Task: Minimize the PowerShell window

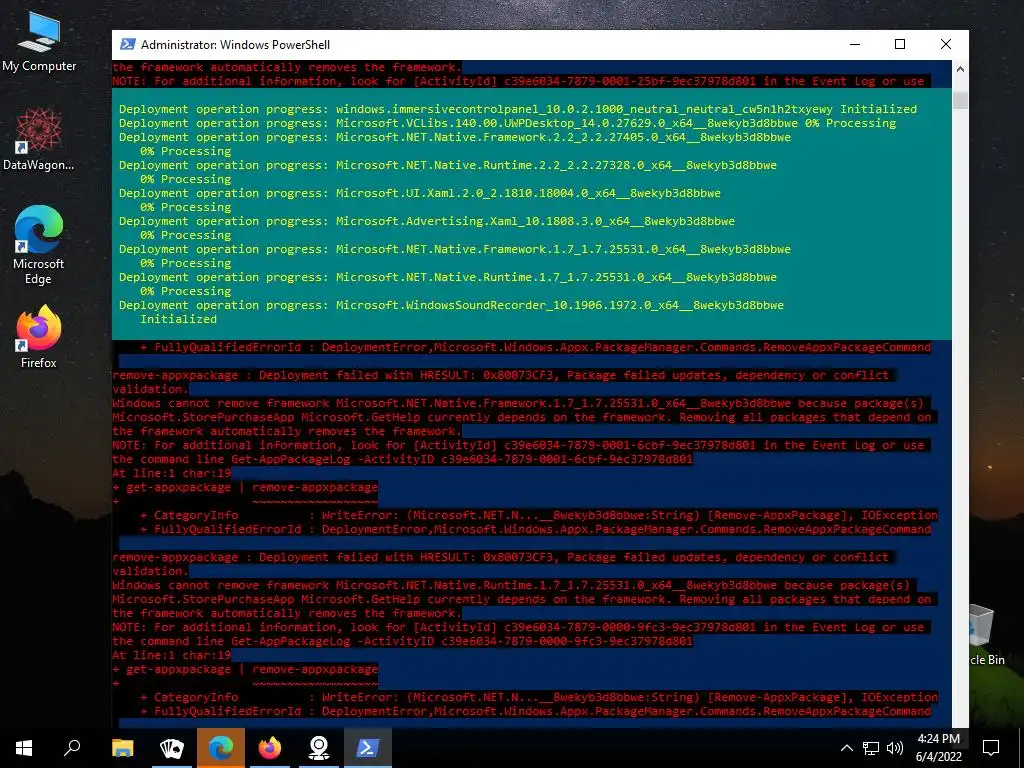Action: (855, 44)
